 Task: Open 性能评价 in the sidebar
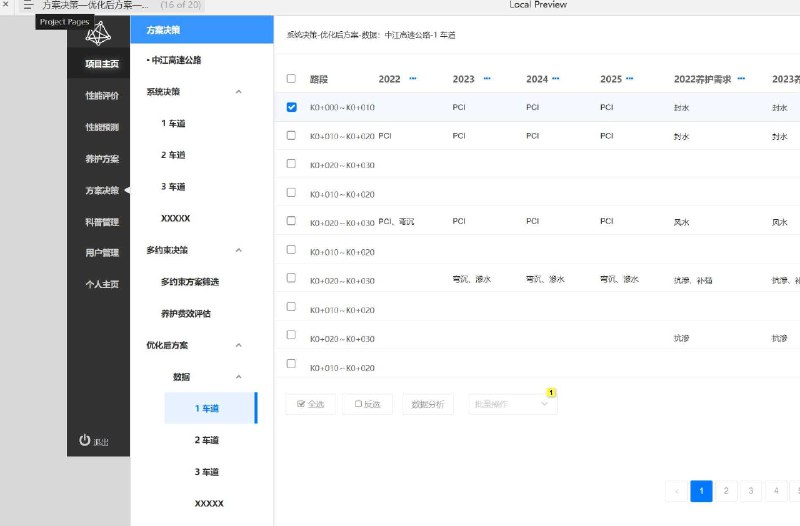click(102, 95)
